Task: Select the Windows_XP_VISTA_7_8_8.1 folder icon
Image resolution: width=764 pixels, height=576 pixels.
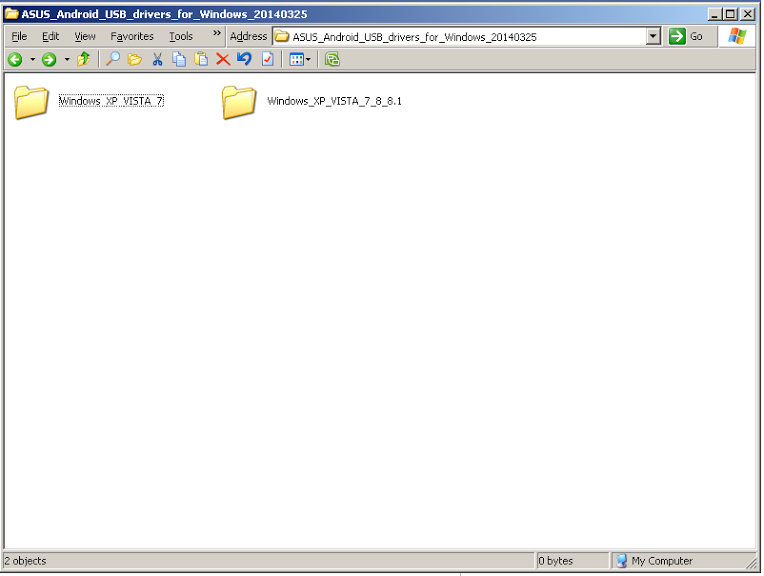Action: coord(239,102)
